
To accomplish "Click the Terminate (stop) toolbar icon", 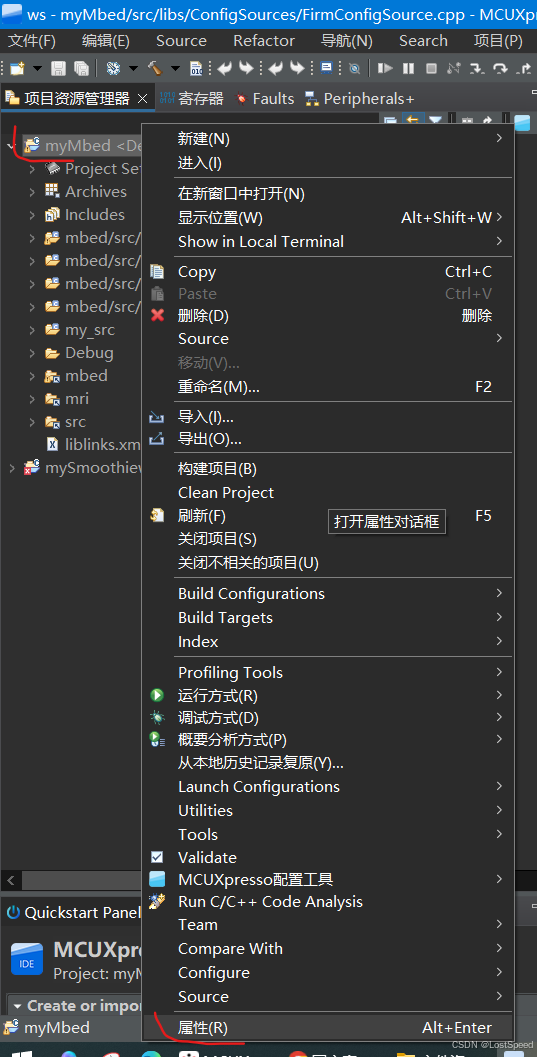I will coord(431,68).
